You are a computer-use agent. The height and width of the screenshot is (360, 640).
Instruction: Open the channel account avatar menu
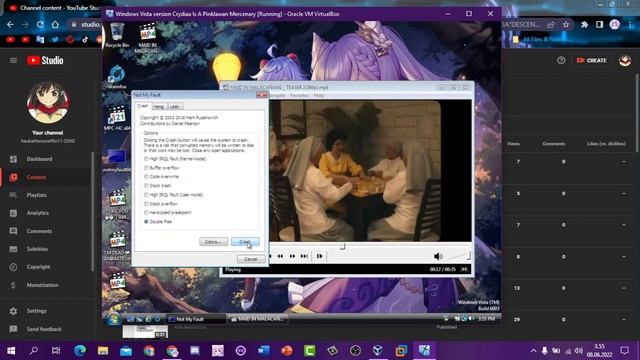click(x=625, y=60)
